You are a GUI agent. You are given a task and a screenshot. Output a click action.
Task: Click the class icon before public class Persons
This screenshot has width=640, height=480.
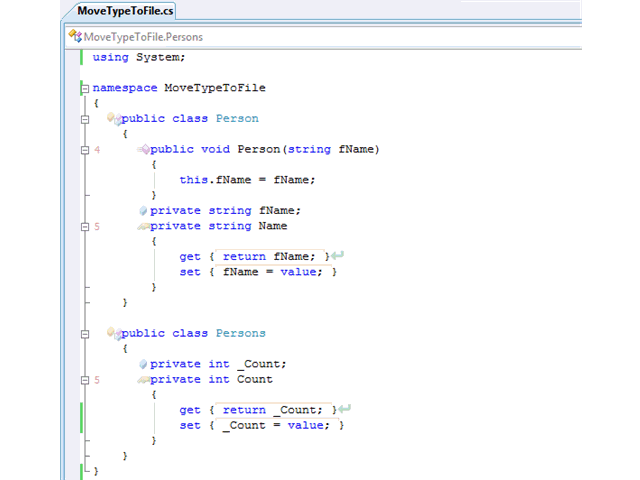pyautogui.click(x=114, y=333)
